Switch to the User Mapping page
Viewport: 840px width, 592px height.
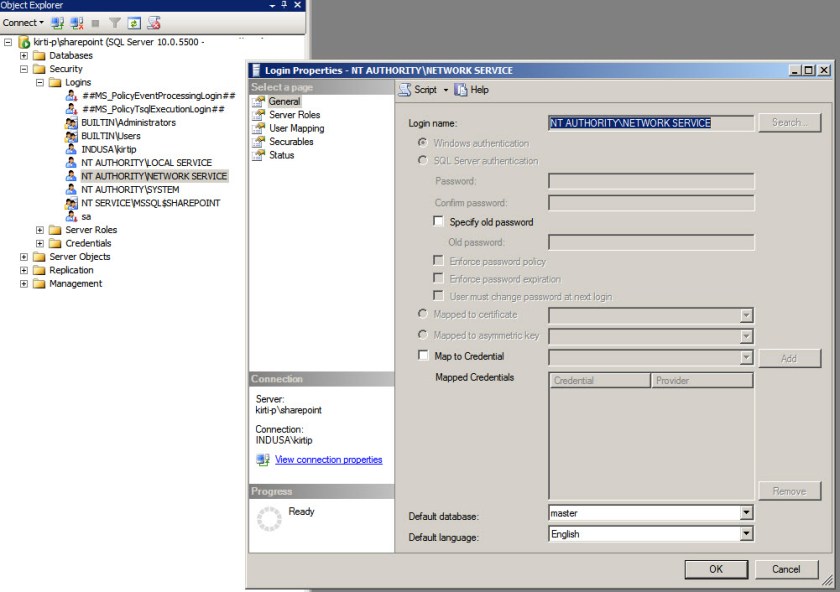(x=296, y=128)
